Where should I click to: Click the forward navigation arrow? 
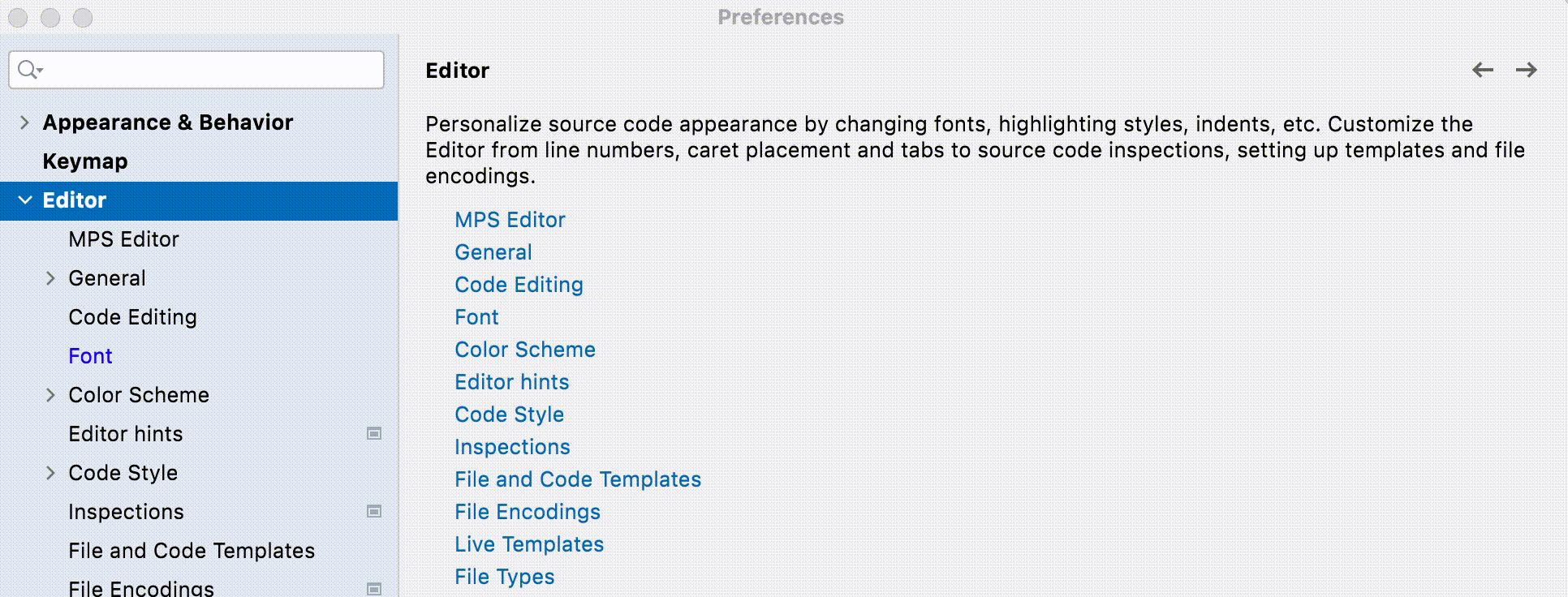click(x=1527, y=71)
